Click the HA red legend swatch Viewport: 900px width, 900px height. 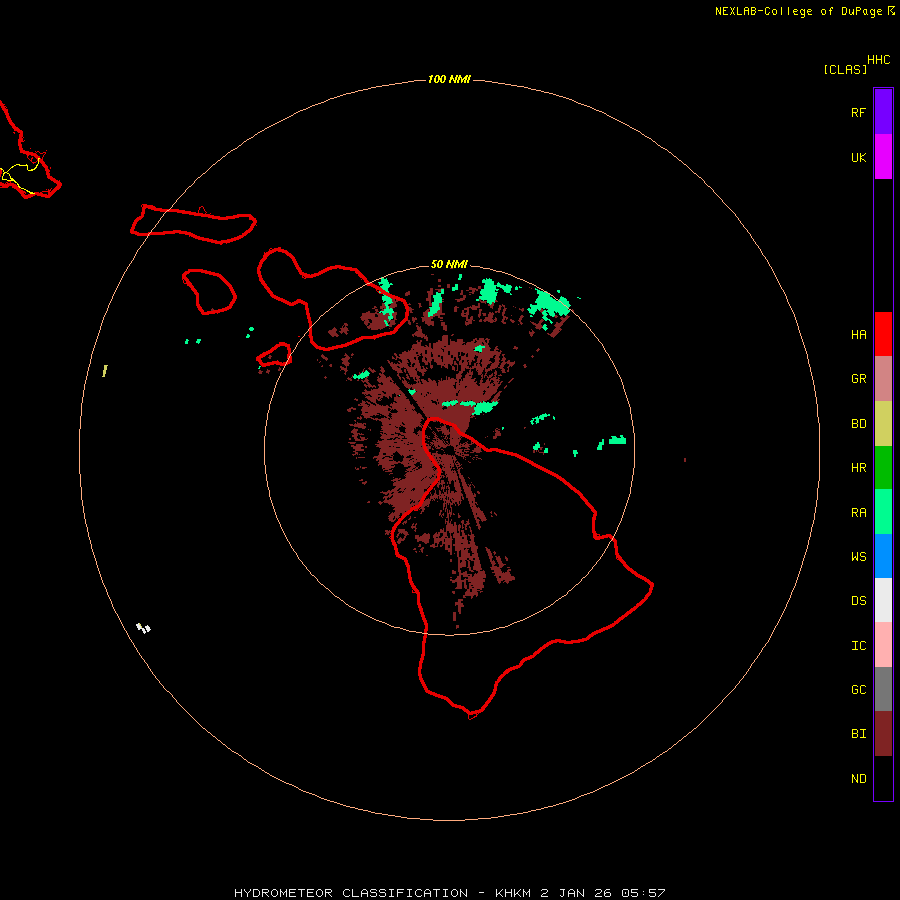(x=883, y=334)
